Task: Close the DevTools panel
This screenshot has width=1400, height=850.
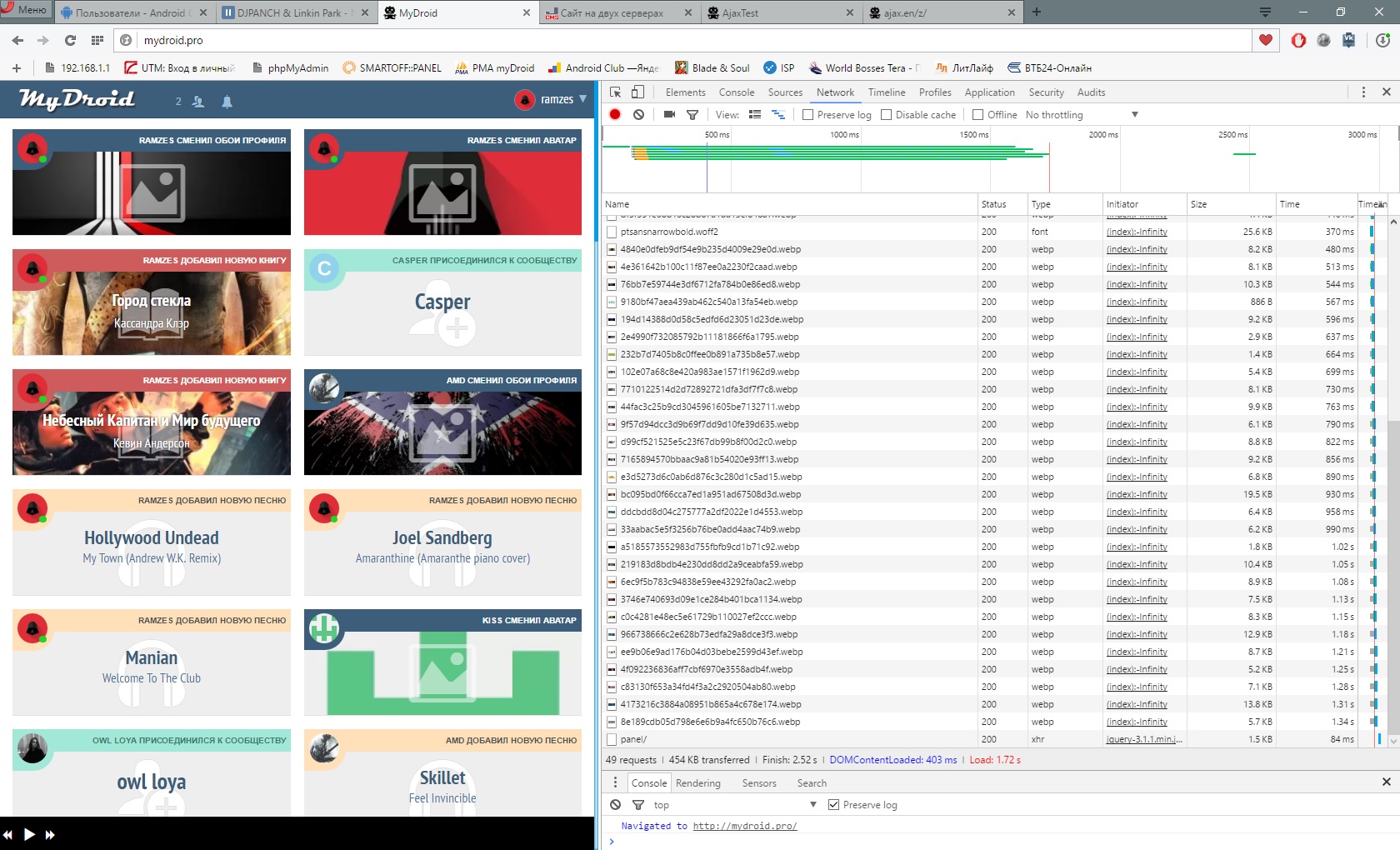Action: 1387,92
